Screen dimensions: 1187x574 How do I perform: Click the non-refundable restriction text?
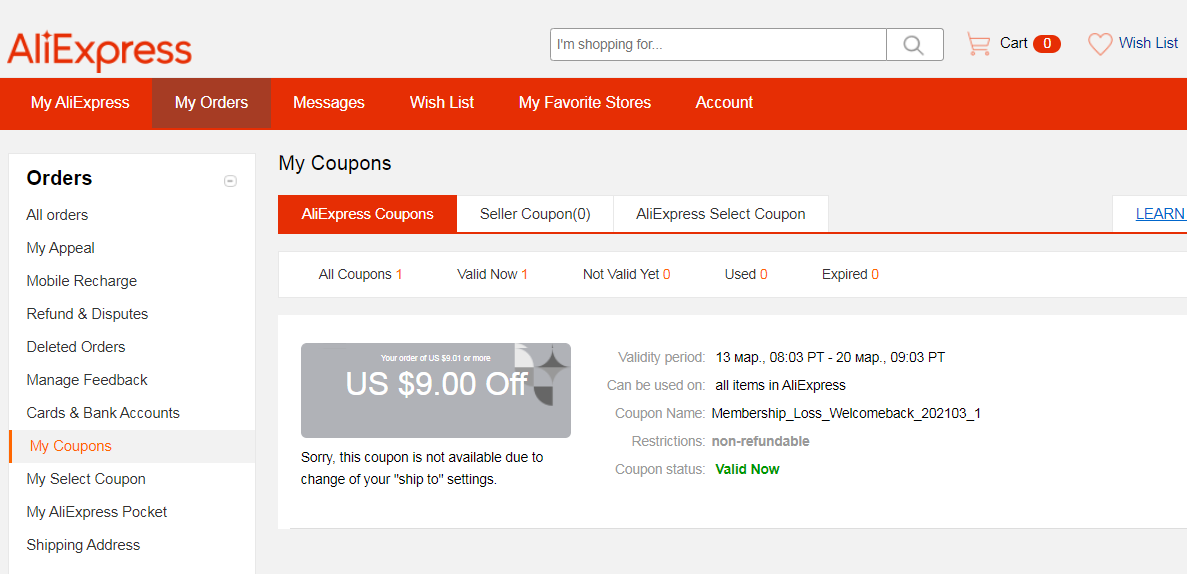[x=761, y=441]
